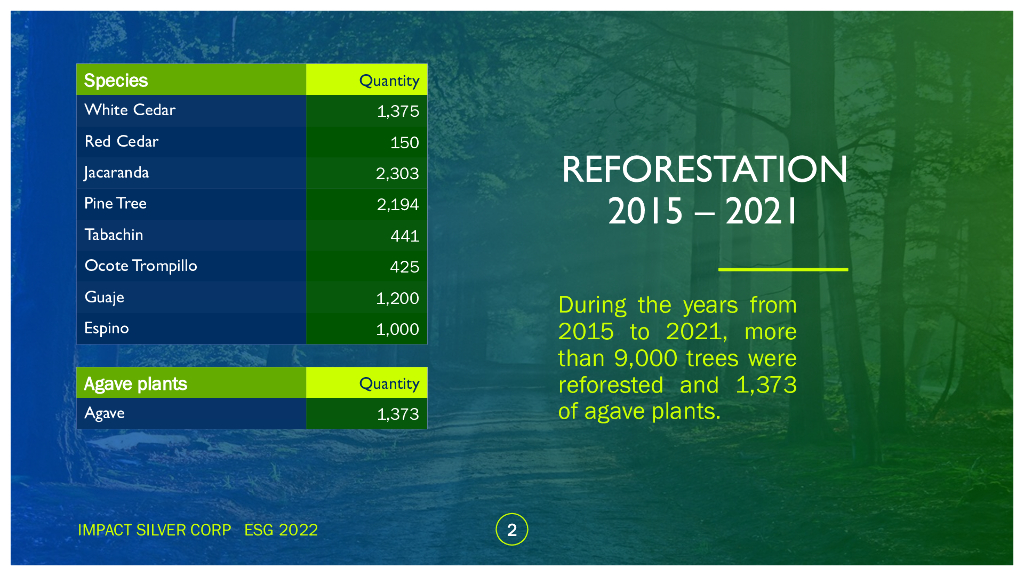The image size is (1024, 576).
Task: Click the Quantity header of the species table
Action: click(366, 80)
